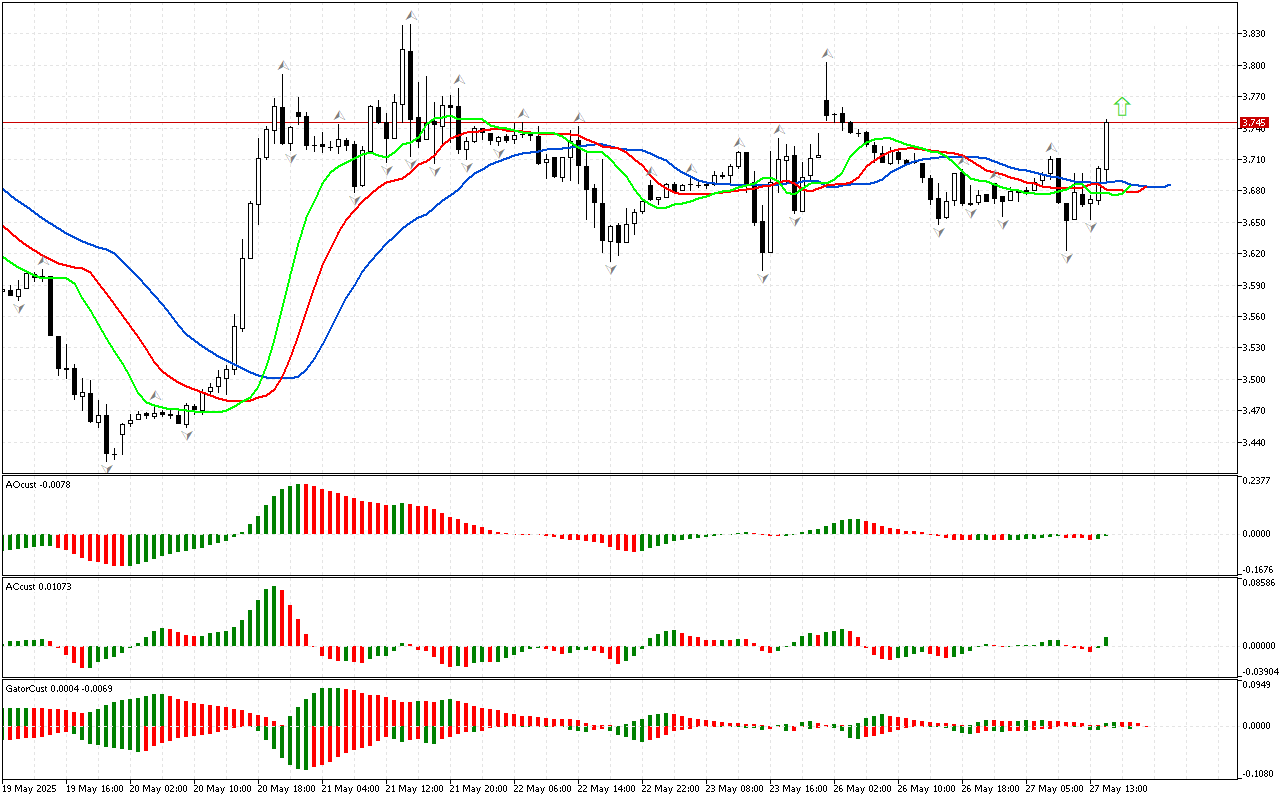
Task: Select the fractal arrow above the highest candle
Action: click(x=410, y=14)
